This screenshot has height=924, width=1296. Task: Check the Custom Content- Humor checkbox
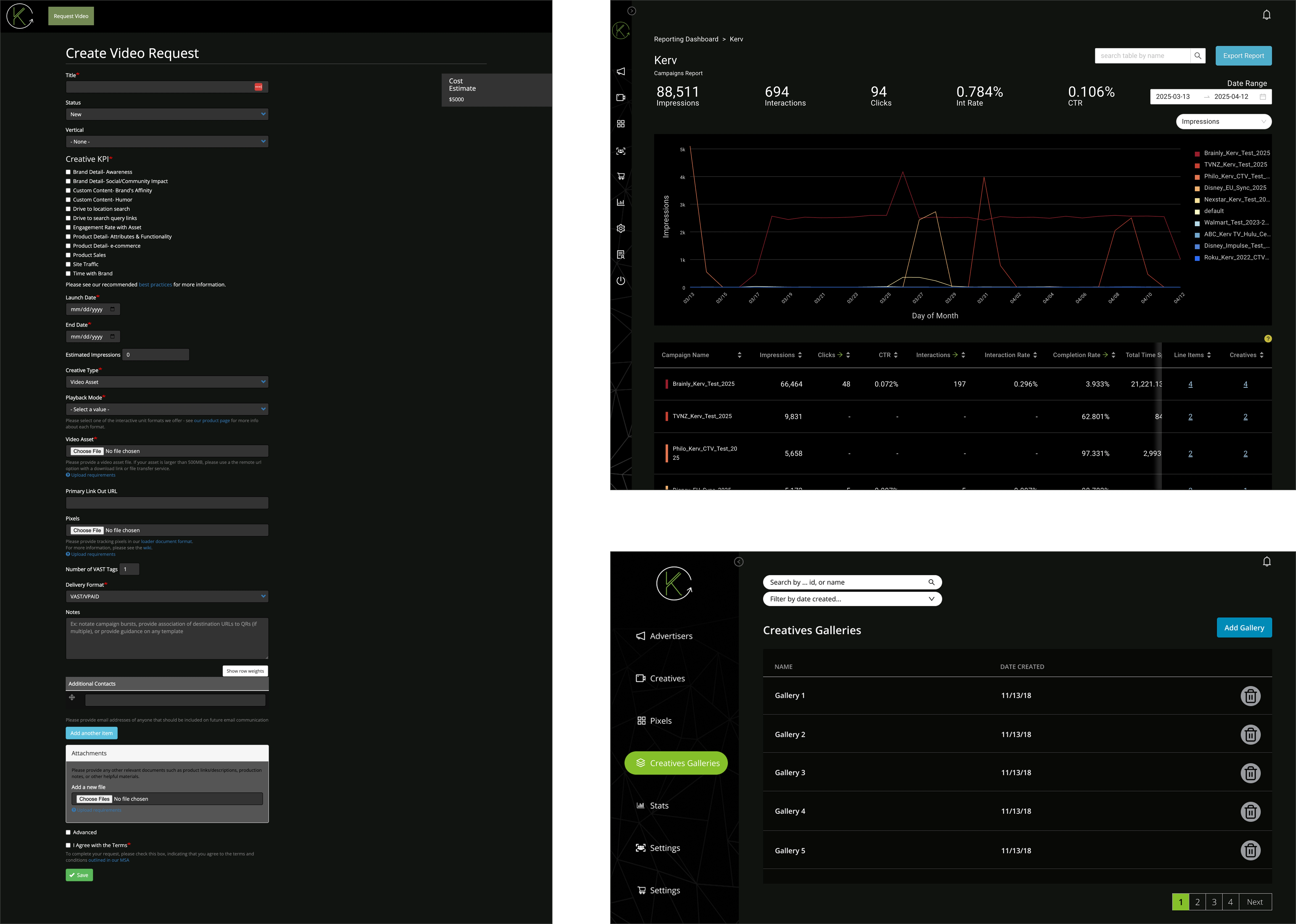point(68,200)
